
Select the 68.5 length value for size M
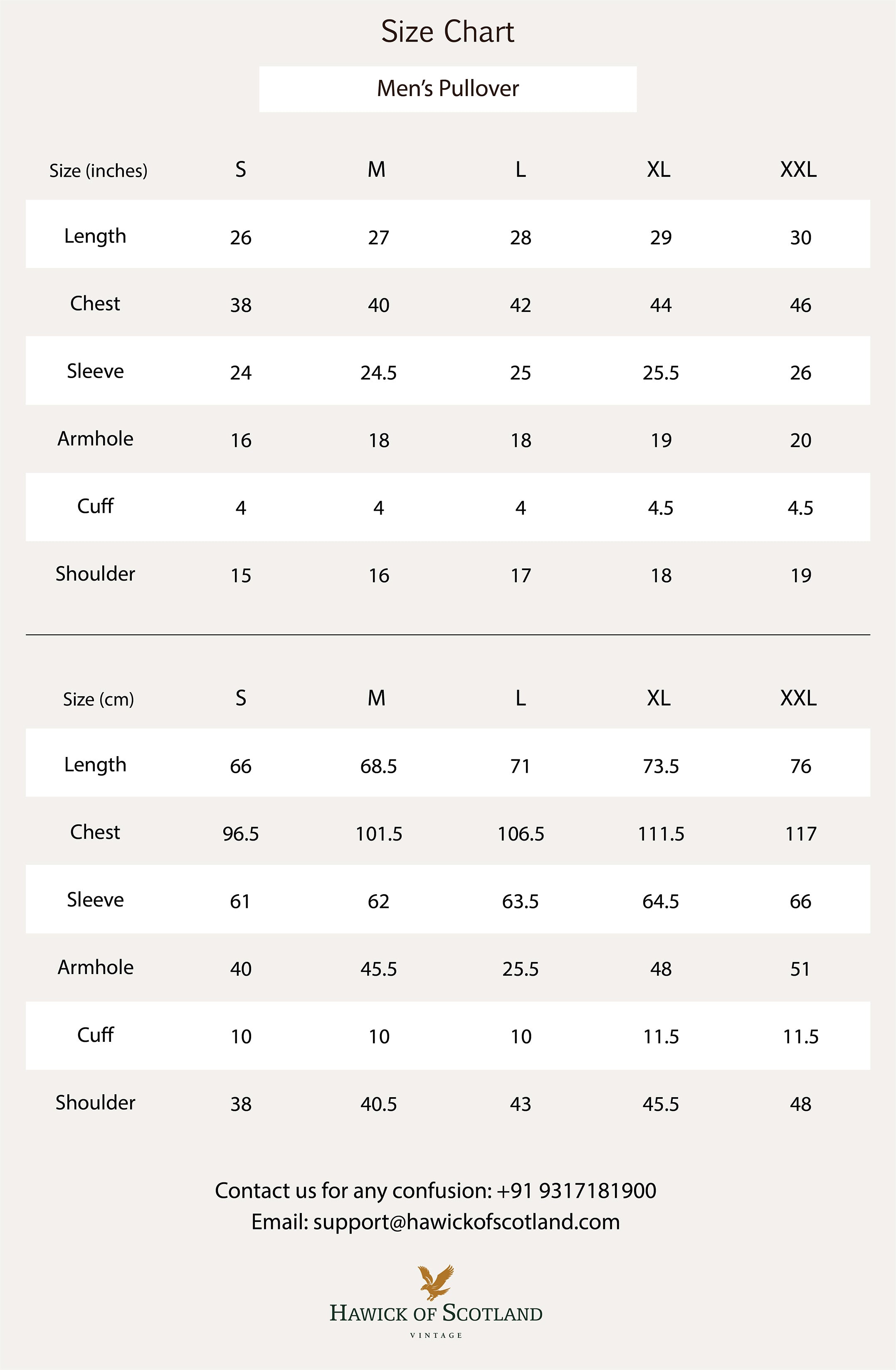378,766
